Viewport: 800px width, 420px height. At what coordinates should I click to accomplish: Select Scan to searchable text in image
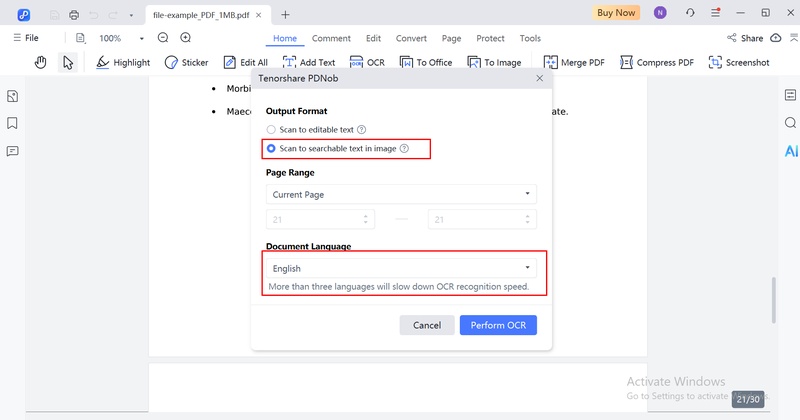pyautogui.click(x=332, y=149)
